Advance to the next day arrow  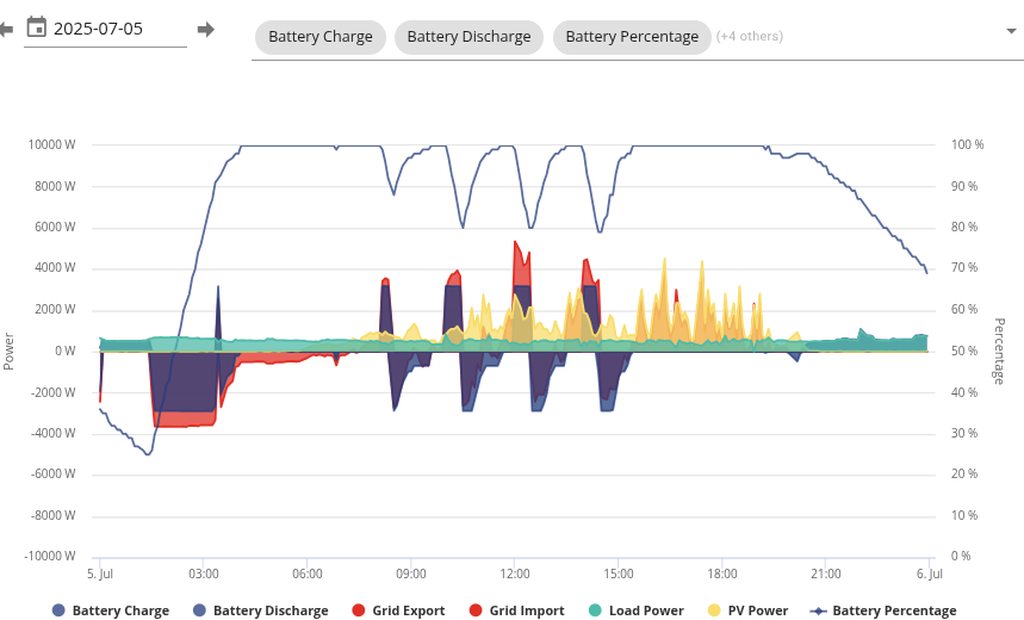coord(206,29)
